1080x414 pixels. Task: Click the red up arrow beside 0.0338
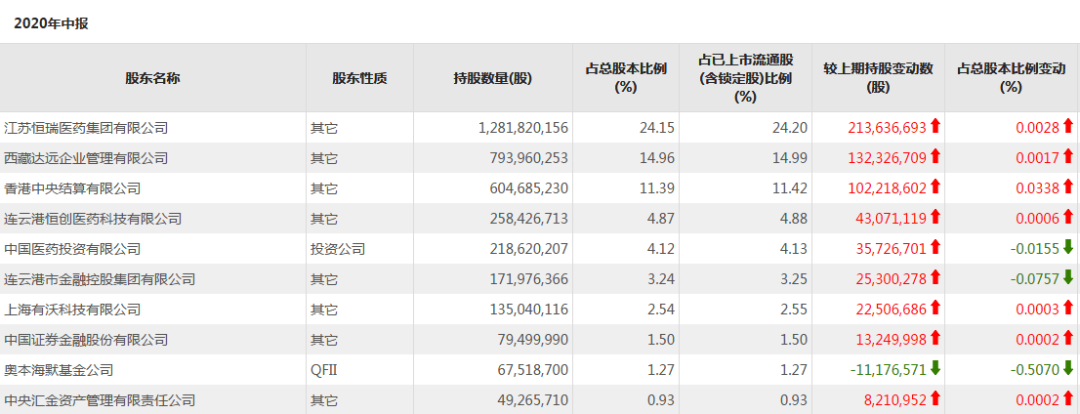1068,188
